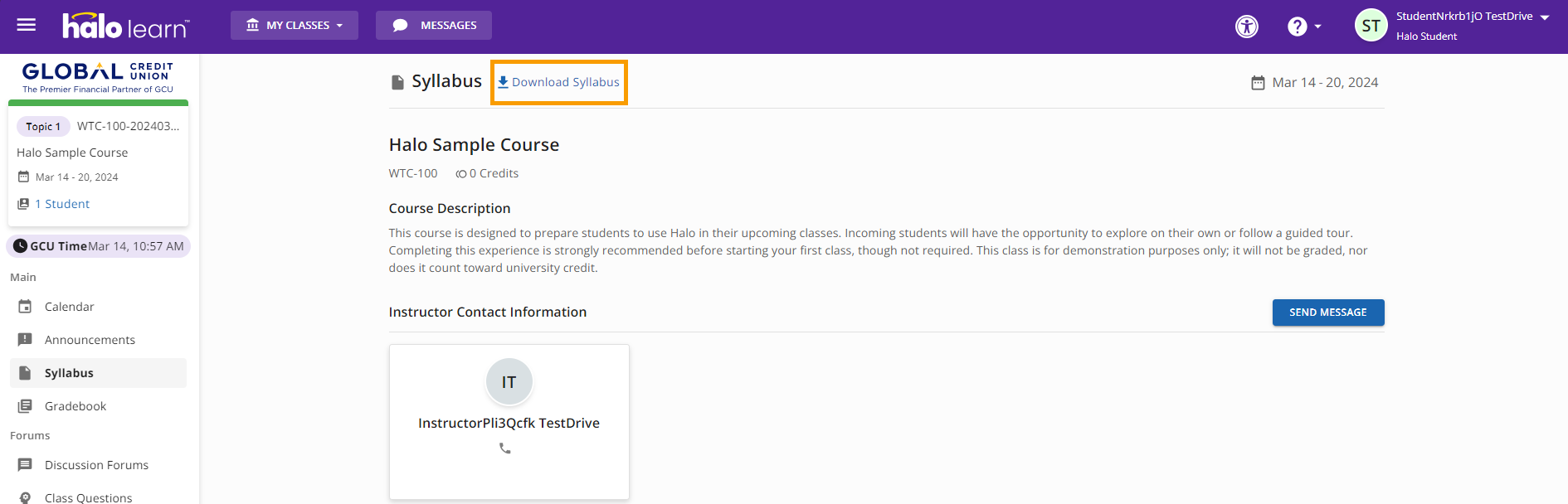Click the GCU Time clock icon

(20, 246)
